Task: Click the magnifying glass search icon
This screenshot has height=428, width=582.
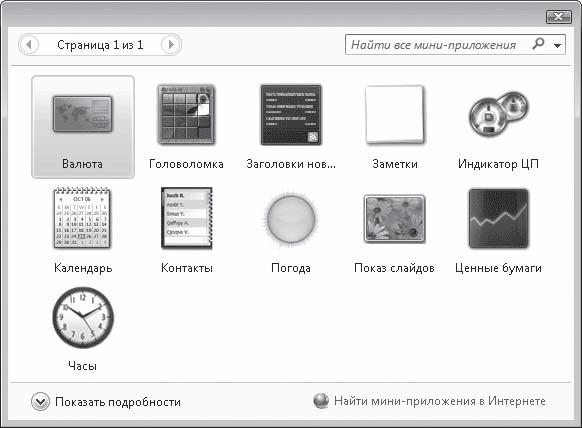Action: coord(538,44)
